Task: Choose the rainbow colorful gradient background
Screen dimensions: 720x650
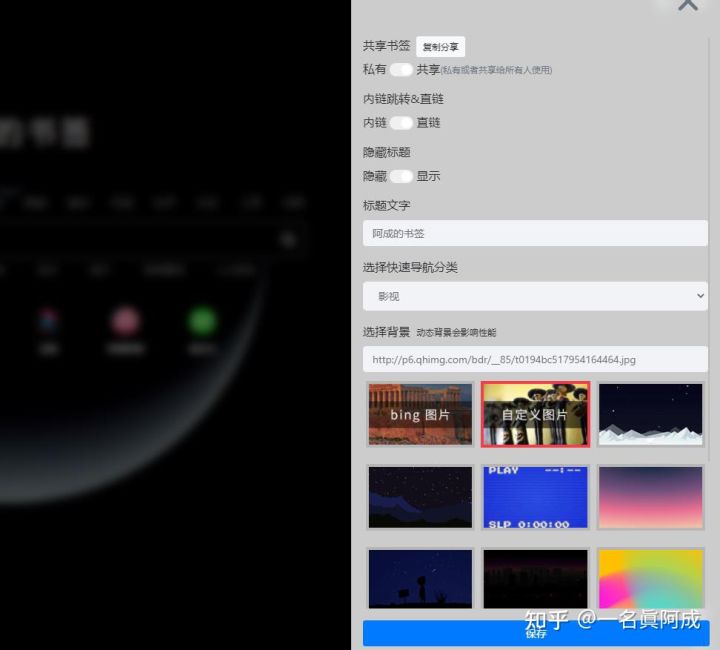Action: pos(650,578)
